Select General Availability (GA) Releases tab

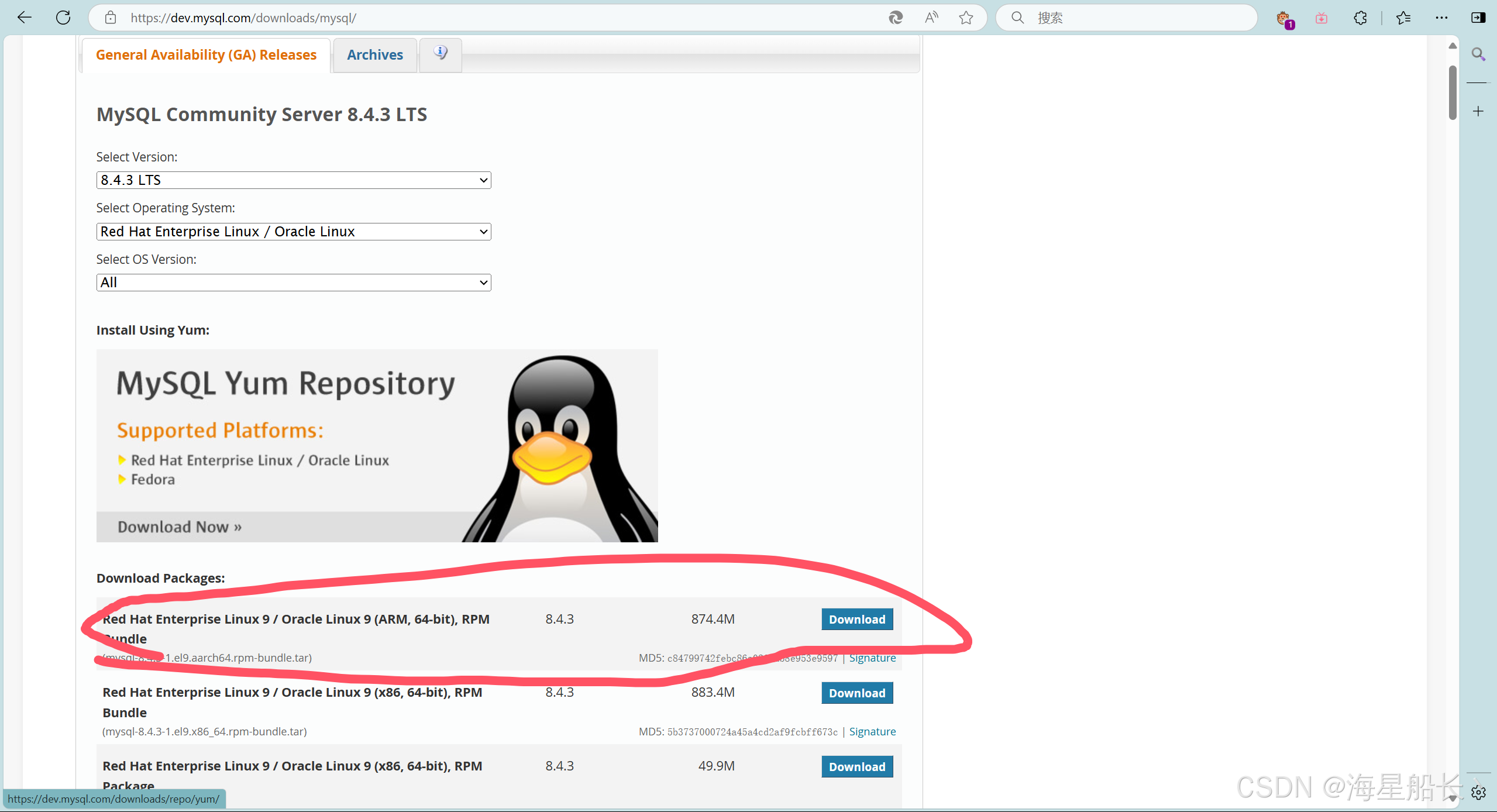[206, 55]
